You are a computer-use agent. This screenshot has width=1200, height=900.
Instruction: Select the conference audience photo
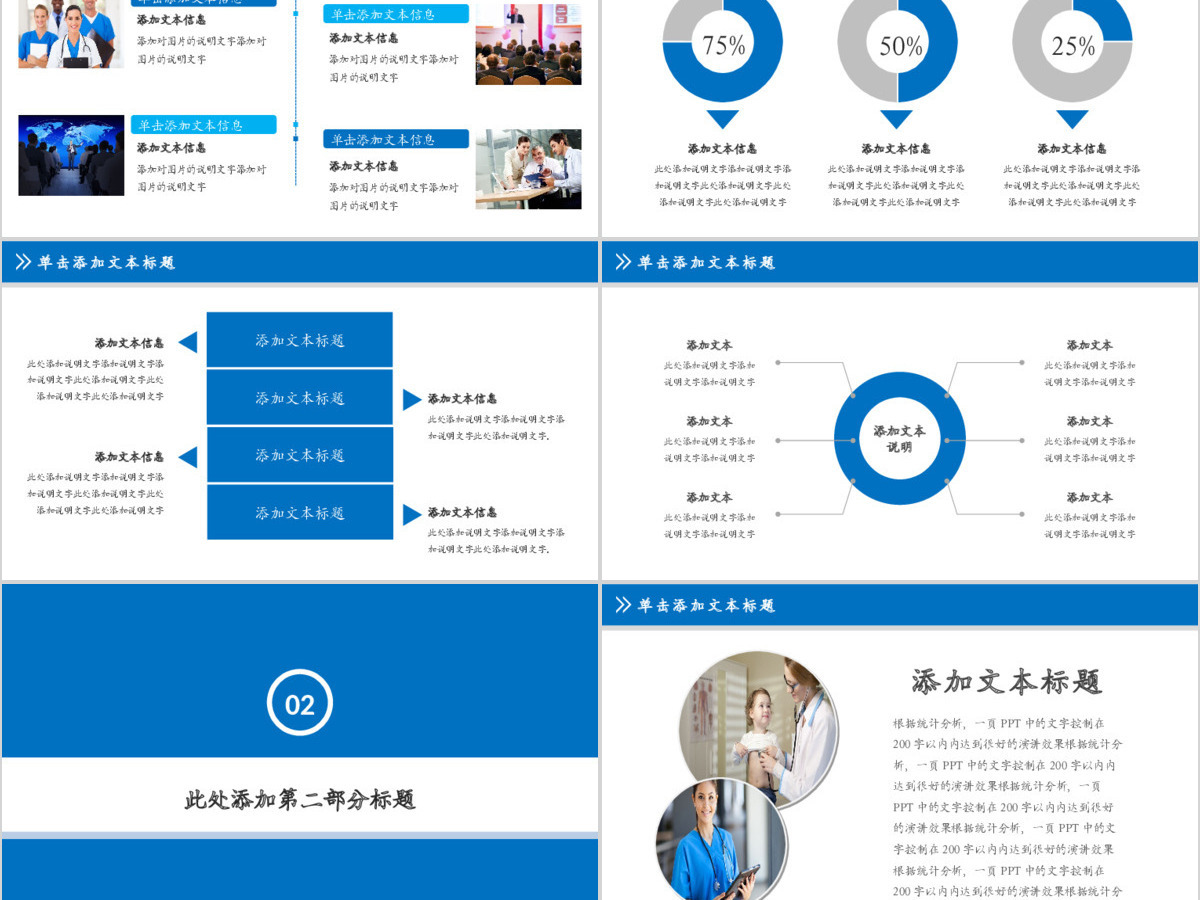coord(528,44)
